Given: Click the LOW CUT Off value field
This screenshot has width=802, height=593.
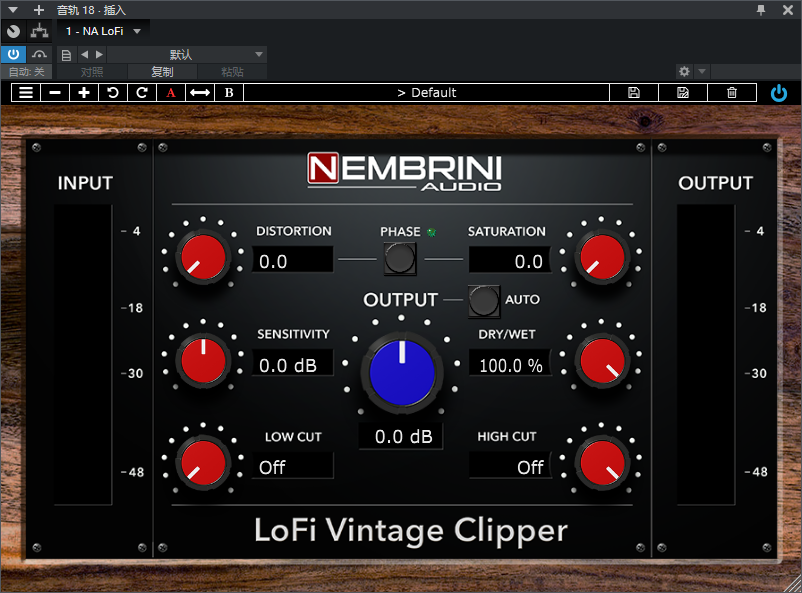Looking at the screenshot, I should click(x=293, y=466).
